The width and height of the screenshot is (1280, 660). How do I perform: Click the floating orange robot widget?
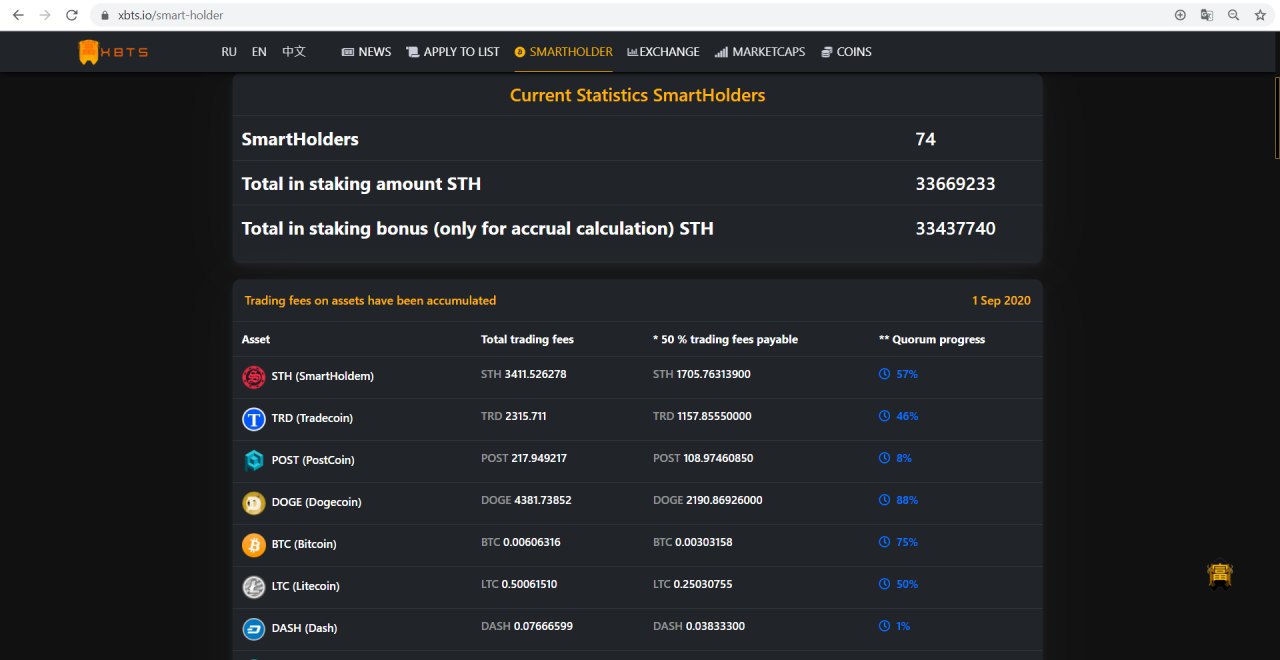[1219, 575]
